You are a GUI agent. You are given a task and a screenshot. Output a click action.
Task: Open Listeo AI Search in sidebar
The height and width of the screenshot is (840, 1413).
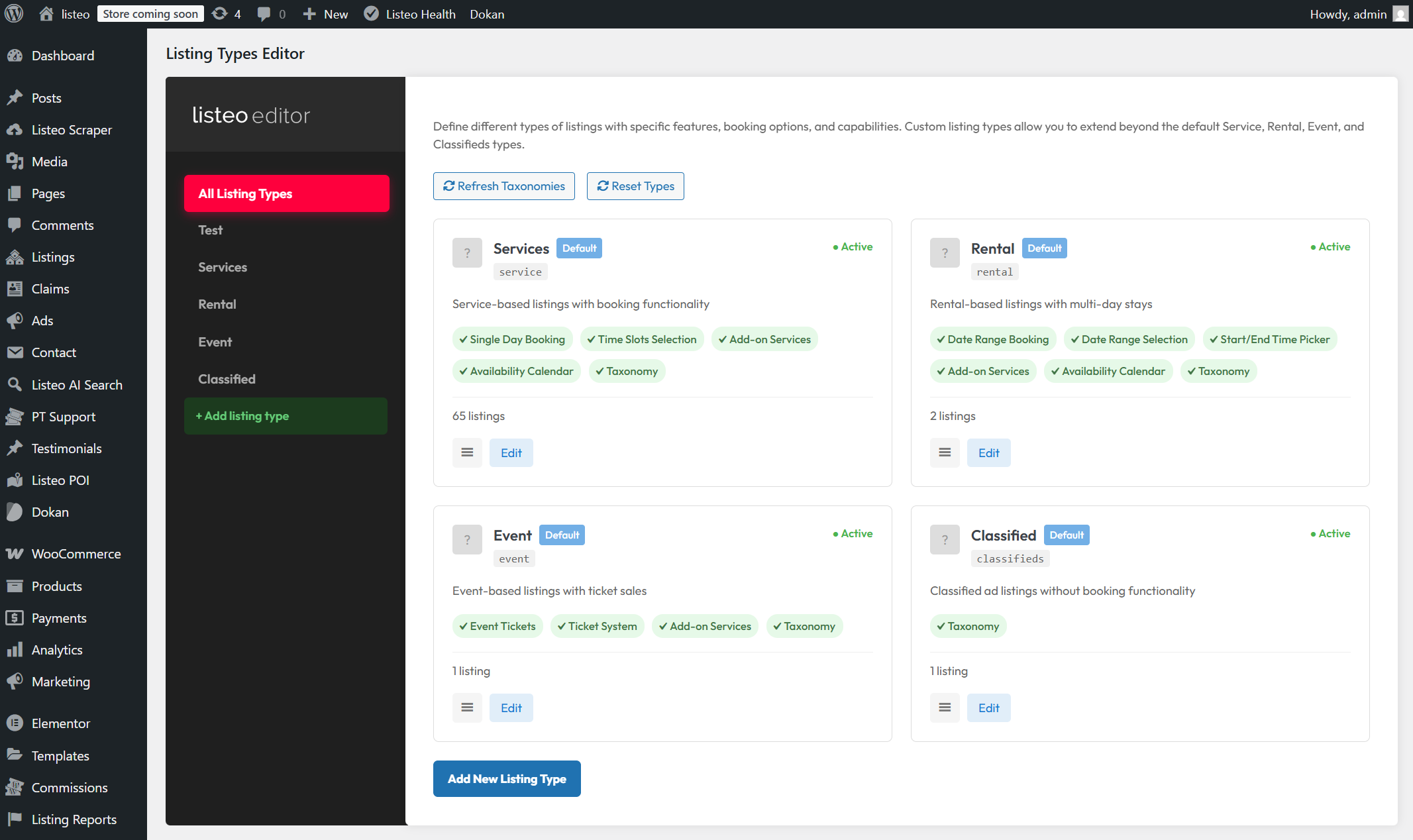(76, 385)
